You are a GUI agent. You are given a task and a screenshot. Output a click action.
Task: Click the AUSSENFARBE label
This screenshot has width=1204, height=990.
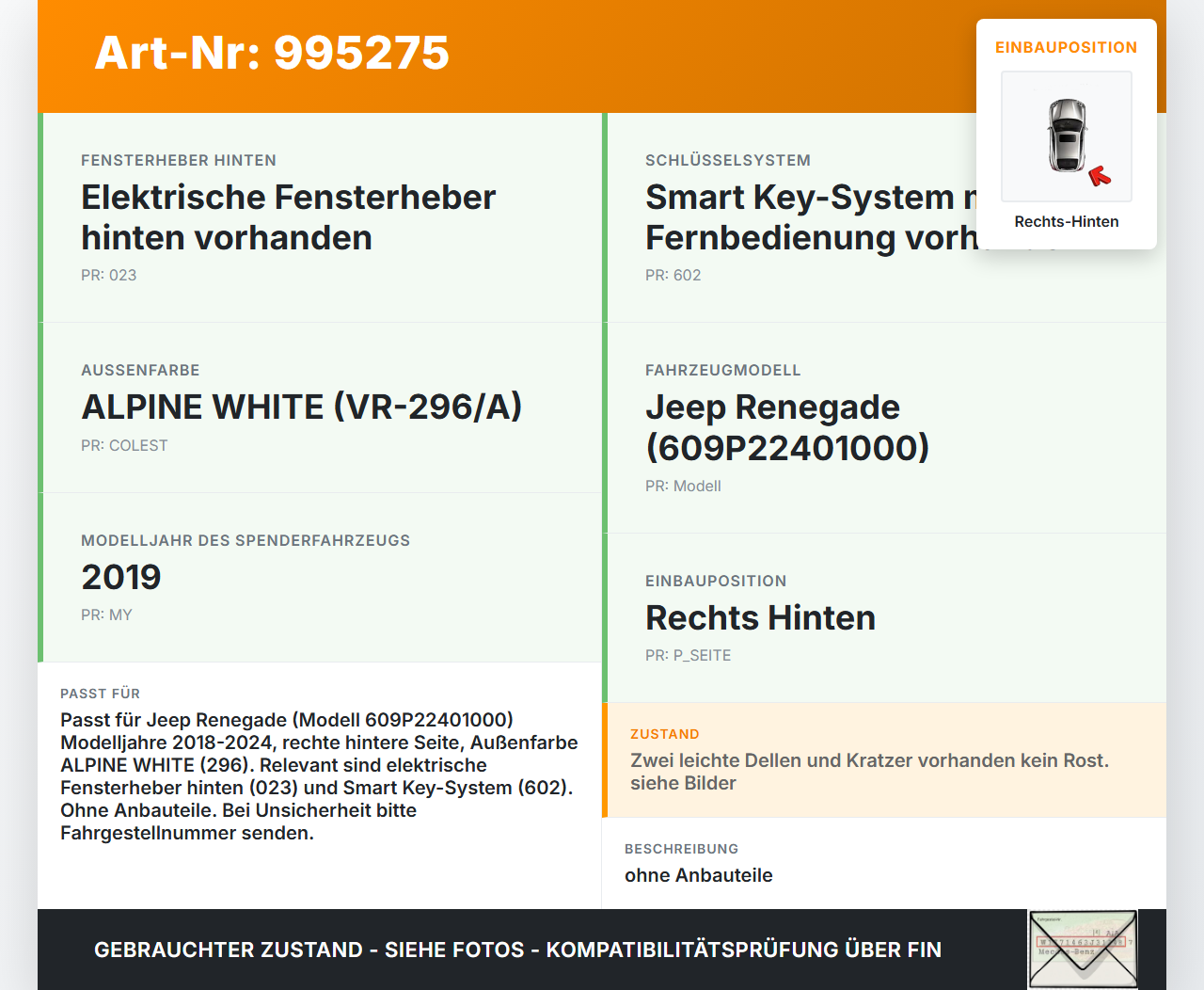coord(140,371)
